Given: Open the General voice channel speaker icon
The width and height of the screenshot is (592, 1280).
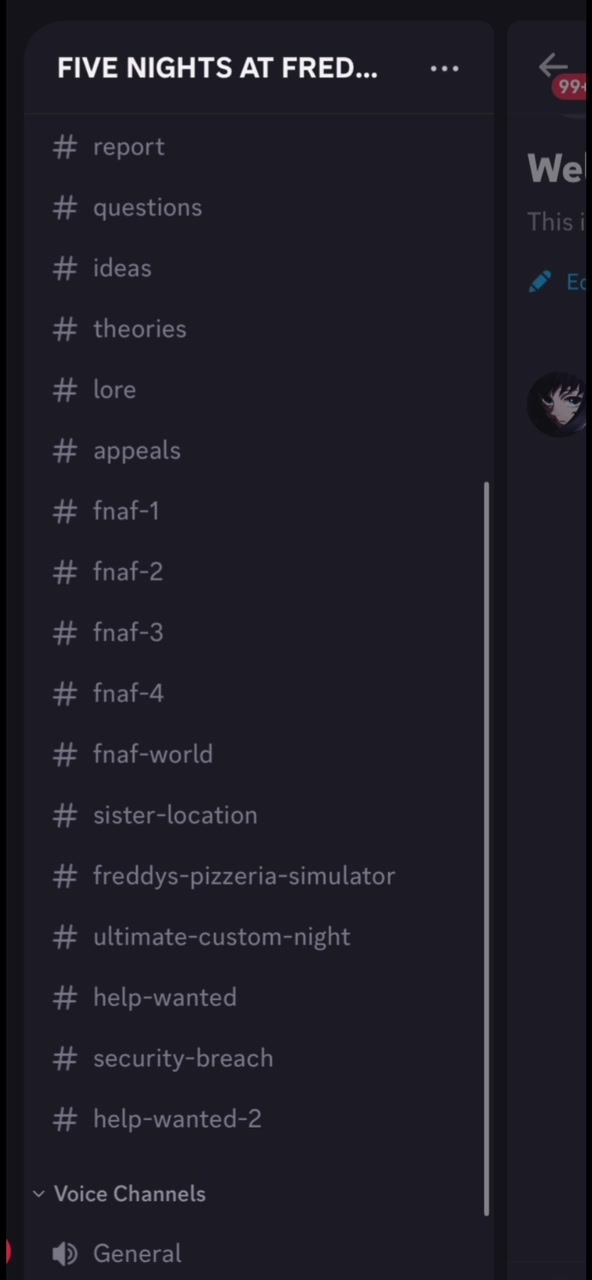Looking at the screenshot, I should pyautogui.click(x=65, y=1254).
